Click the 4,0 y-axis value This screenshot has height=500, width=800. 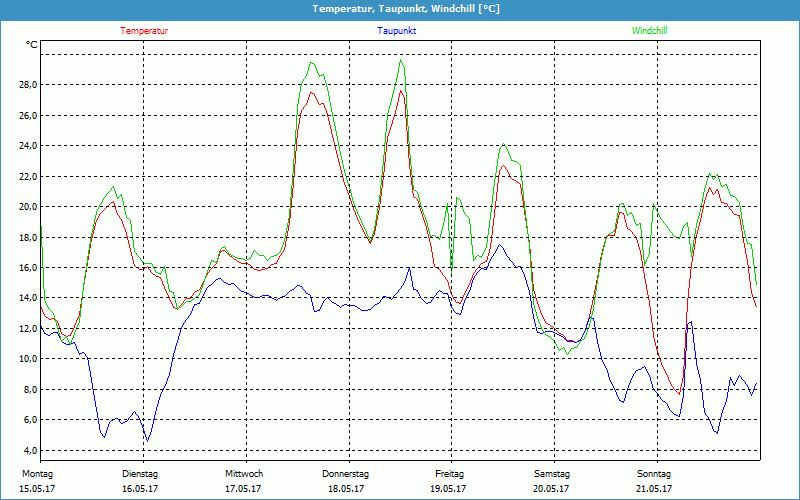point(30,450)
